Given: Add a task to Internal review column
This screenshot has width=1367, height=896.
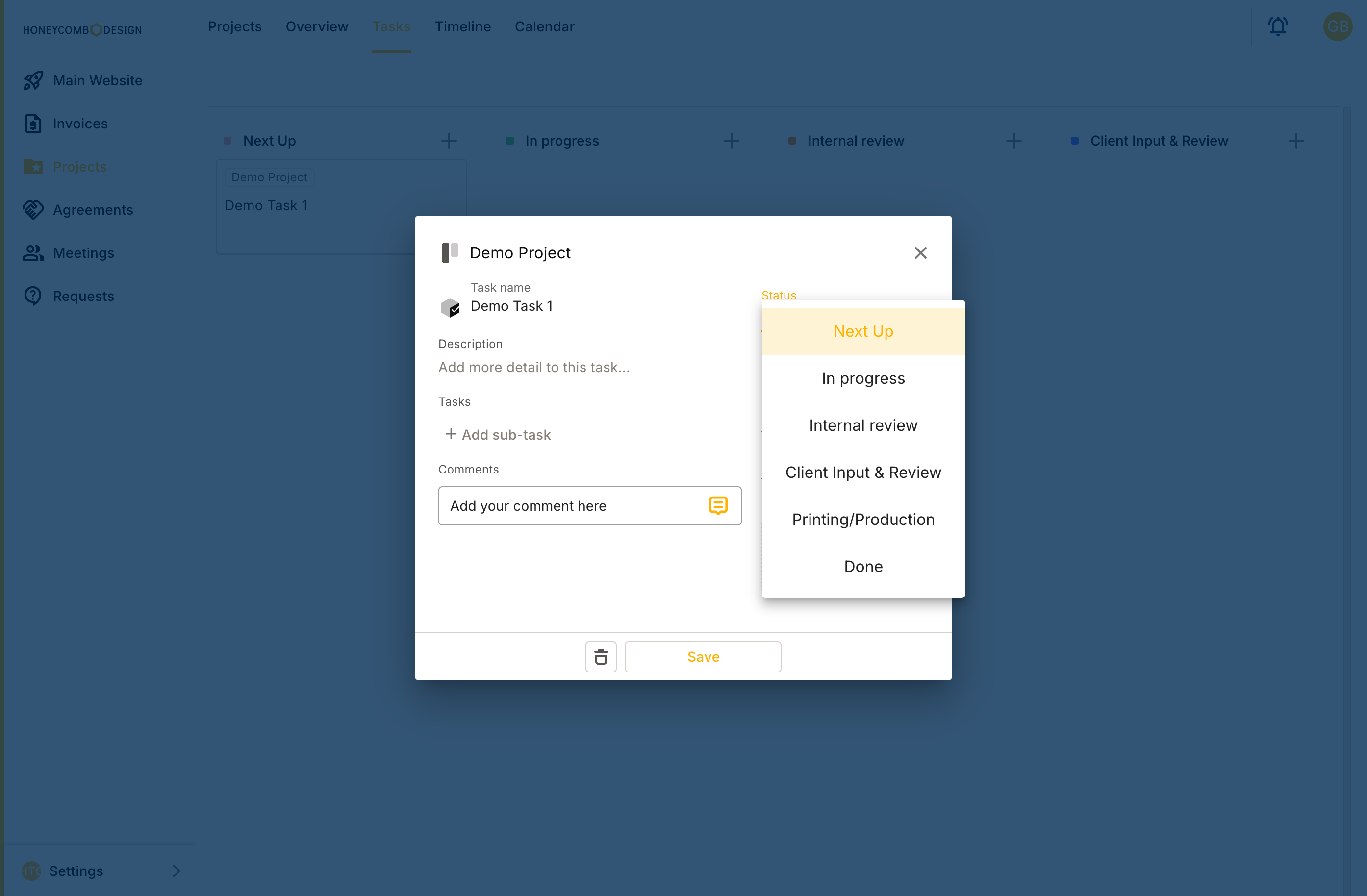Looking at the screenshot, I should coord(1014,141).
